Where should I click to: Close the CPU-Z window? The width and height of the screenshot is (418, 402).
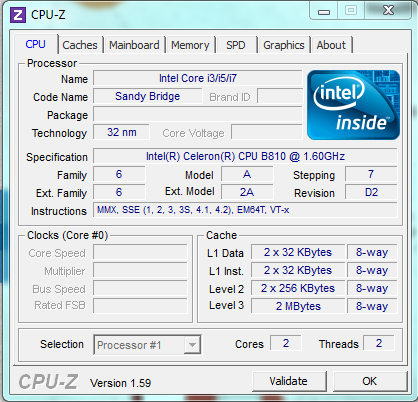pyautogui.click(x=388, y=11)
